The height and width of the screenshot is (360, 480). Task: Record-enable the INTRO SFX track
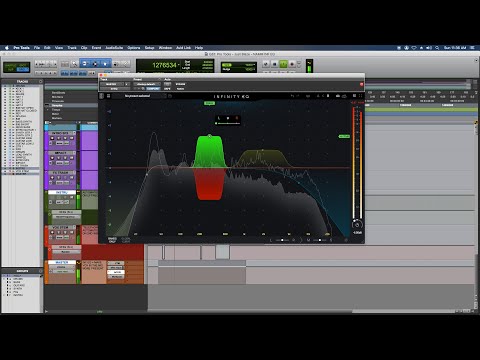coord(53,138)
